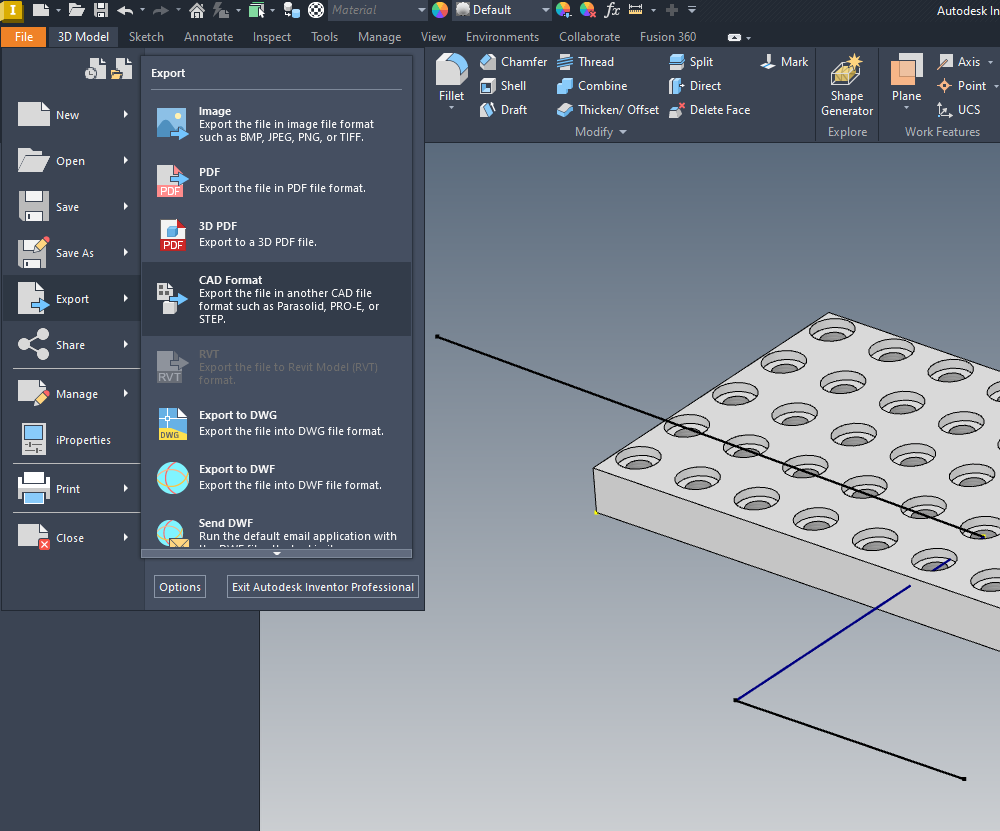Image resolution: width=1000 pixels, height=831 pixels.
Task: Choose Export to DWG
Action: (x=277, y=423)
